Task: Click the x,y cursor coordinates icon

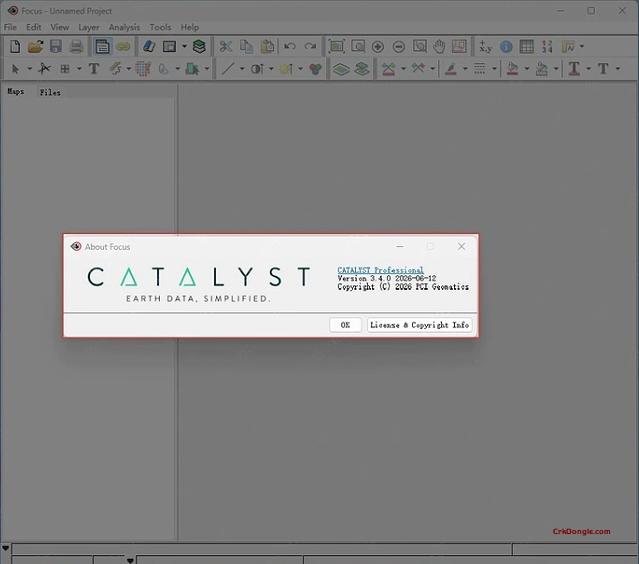Action: pyautogui.click(x=485, y=46)
